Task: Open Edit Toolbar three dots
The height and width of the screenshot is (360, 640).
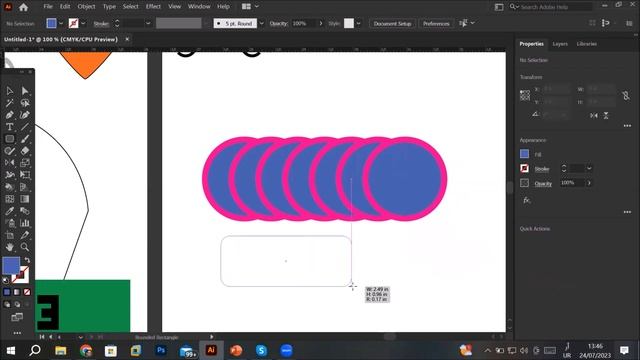Action: pos(17,333)
